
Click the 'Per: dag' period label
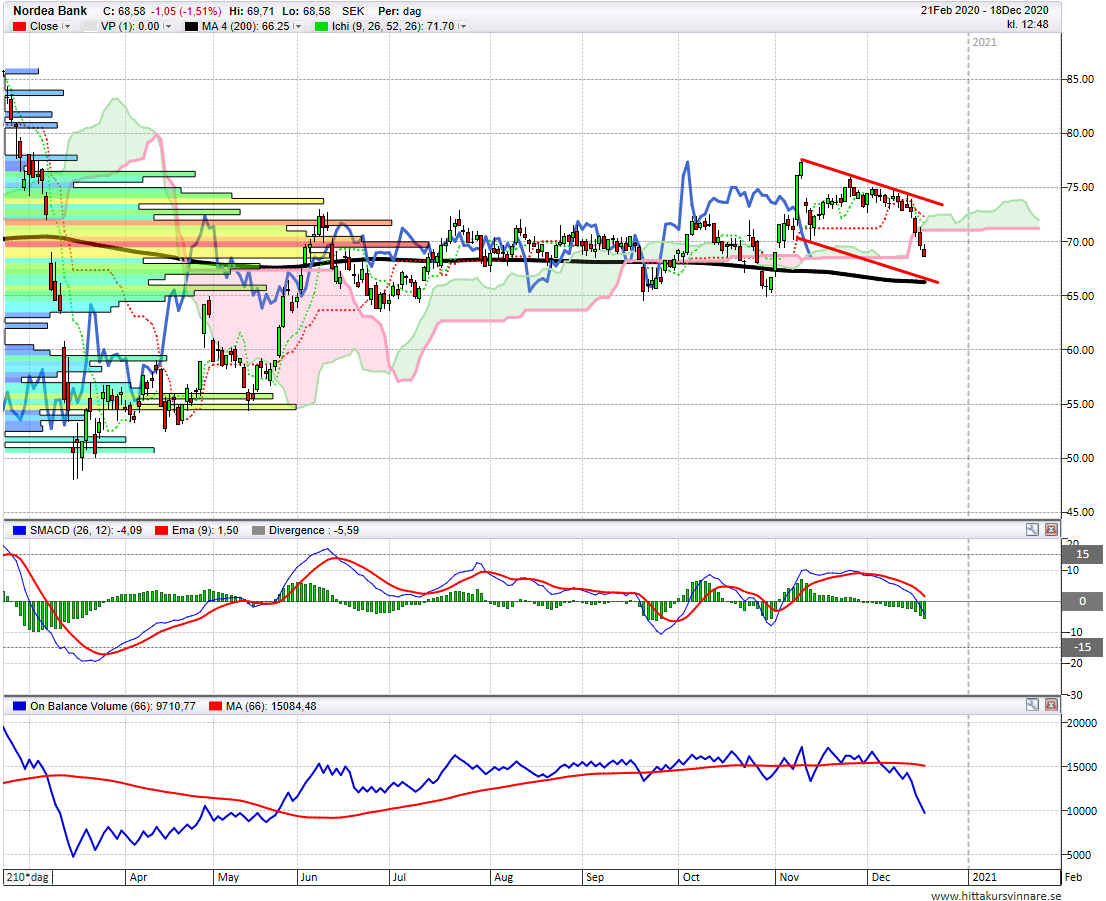tap(399, 11)
